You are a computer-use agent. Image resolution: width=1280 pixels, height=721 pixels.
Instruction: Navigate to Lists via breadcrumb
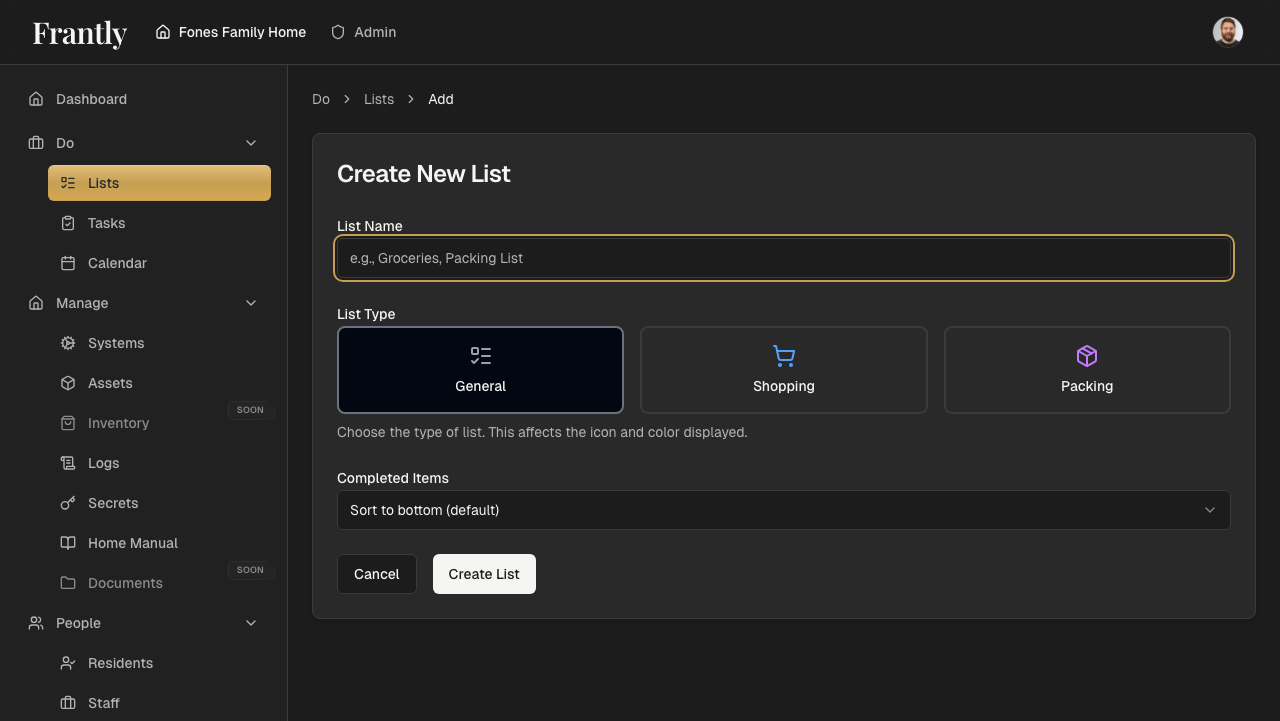tap(378, 99)
